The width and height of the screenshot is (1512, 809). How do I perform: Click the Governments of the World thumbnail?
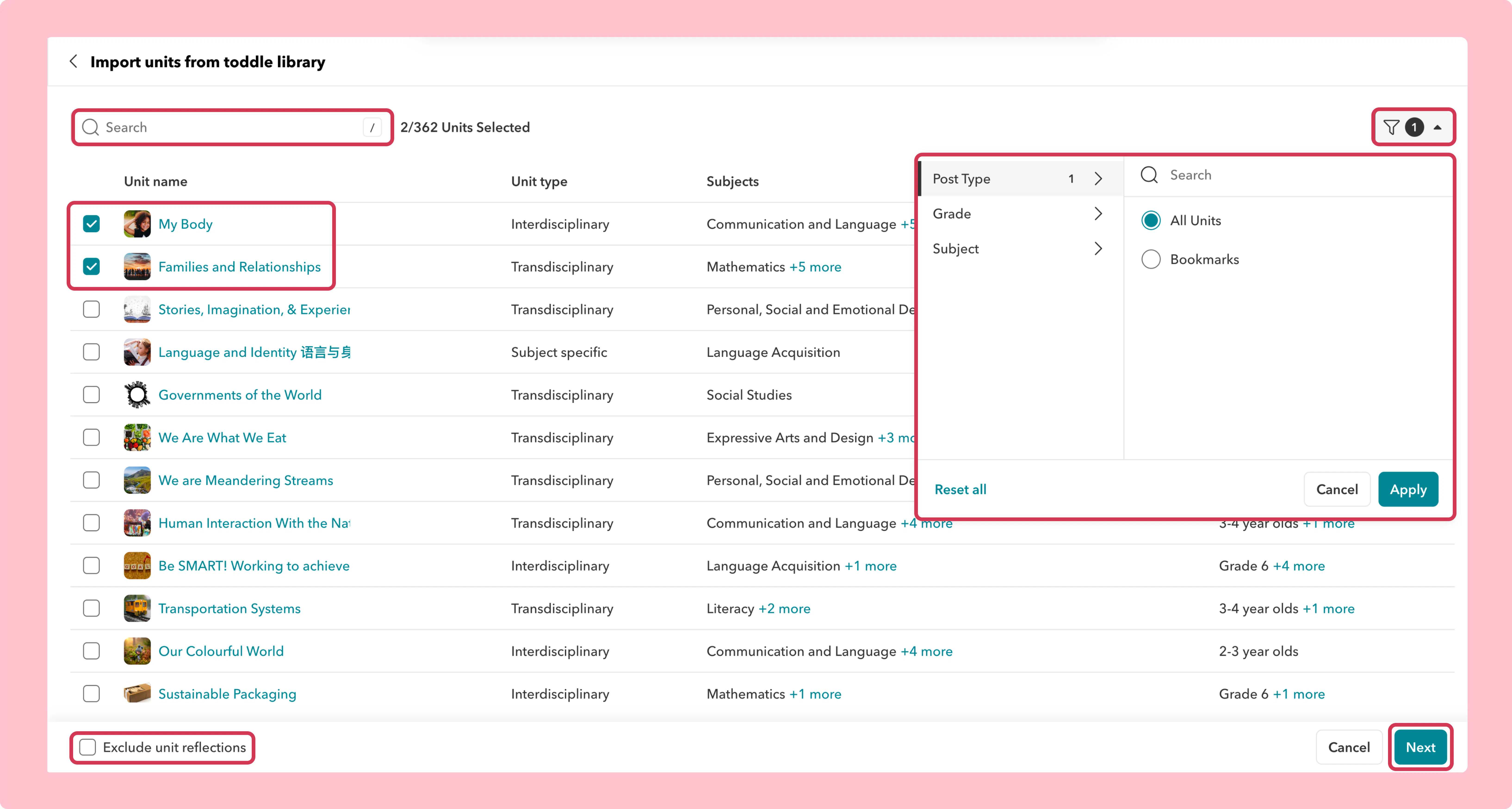click(x=137, y=395)
